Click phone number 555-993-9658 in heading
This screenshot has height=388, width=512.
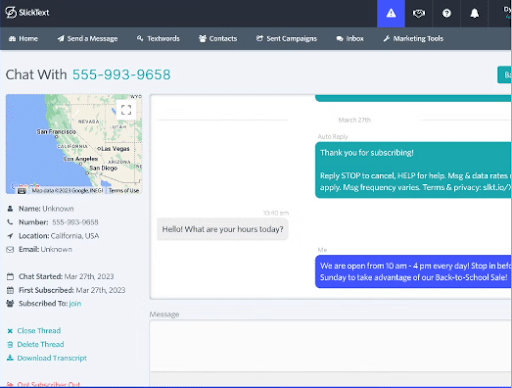121,75
